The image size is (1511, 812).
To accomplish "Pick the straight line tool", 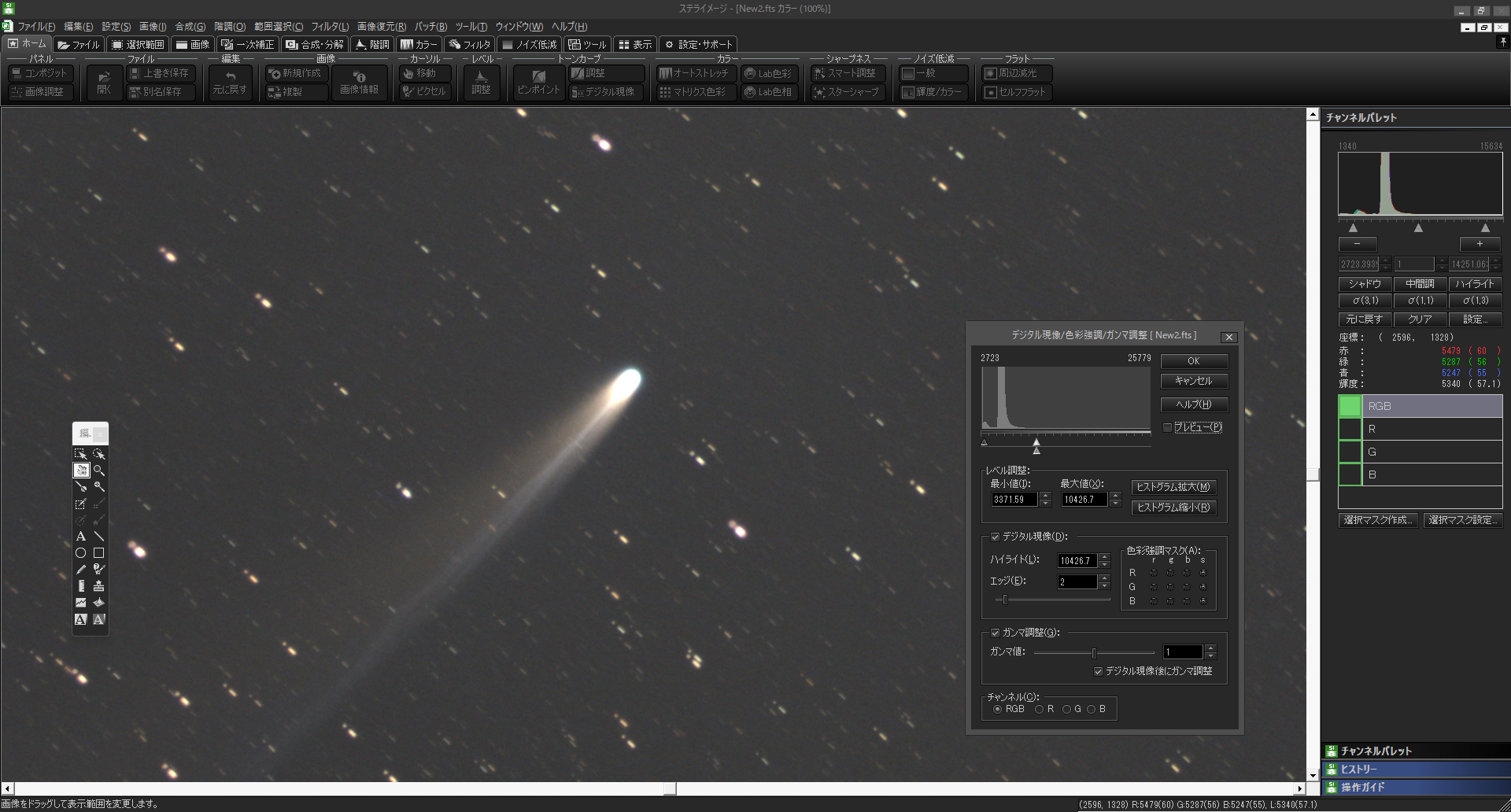I will pyautogui.click(x=99, y=537).
